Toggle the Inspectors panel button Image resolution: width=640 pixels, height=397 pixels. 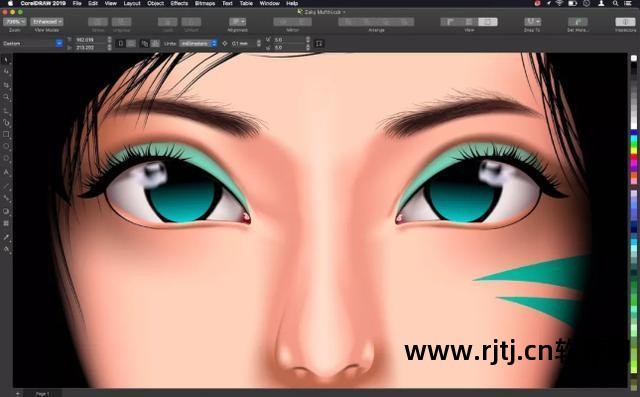625,22
